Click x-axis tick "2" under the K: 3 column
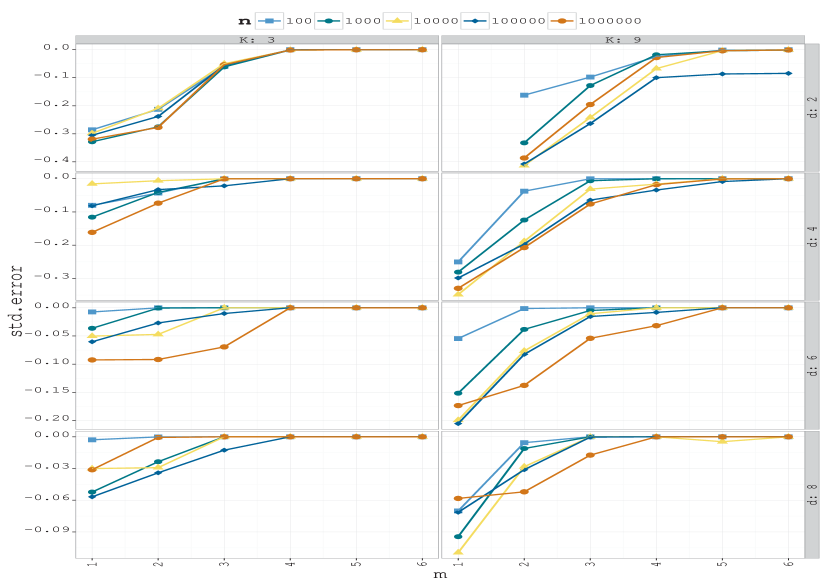The height and width of the screenshot is (581, 830). point(158,564)
